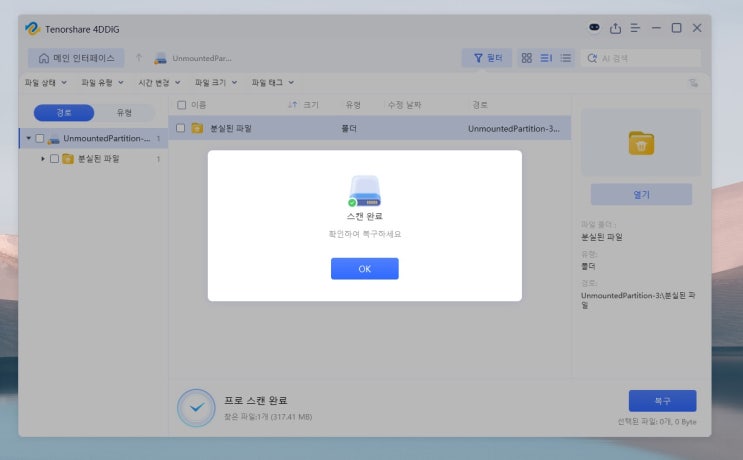Open the game controller icon in title bar
The image size is (743, 460).
(594, 27)
